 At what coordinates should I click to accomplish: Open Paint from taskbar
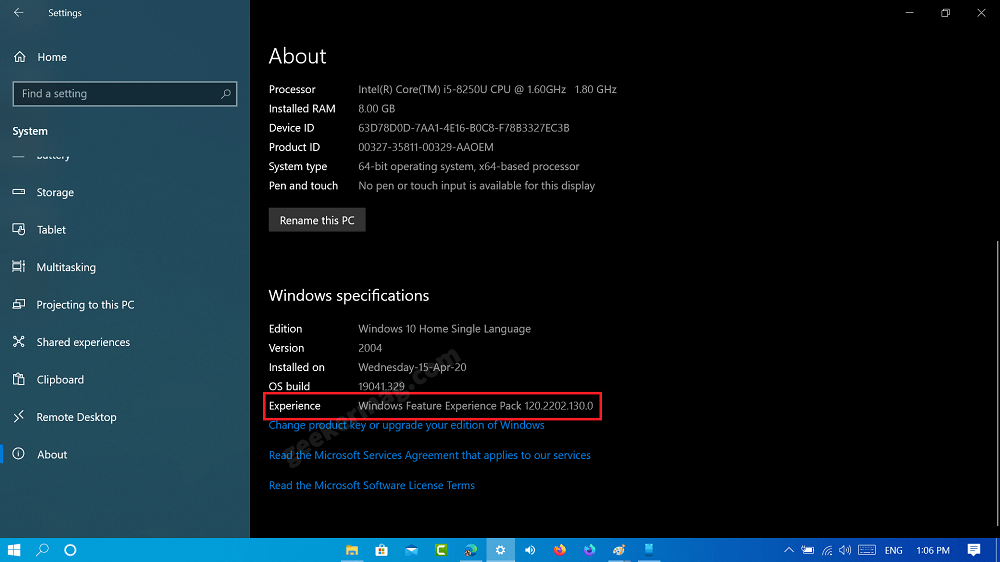coord(619,550)
